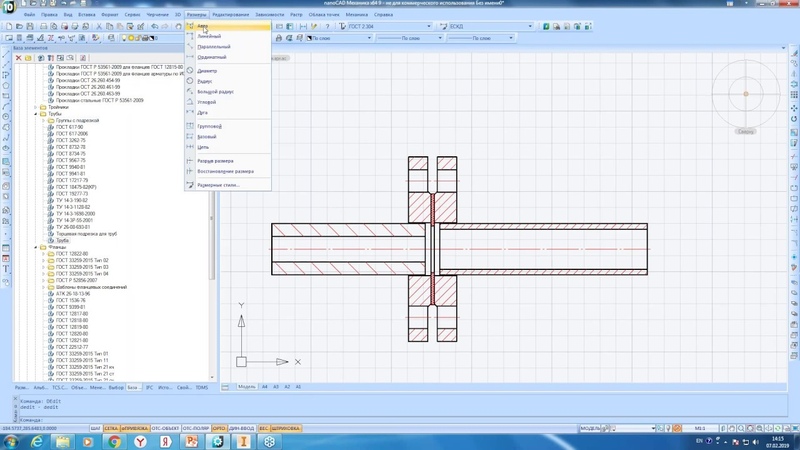Click the Help question mark icon

click(327, 26)
